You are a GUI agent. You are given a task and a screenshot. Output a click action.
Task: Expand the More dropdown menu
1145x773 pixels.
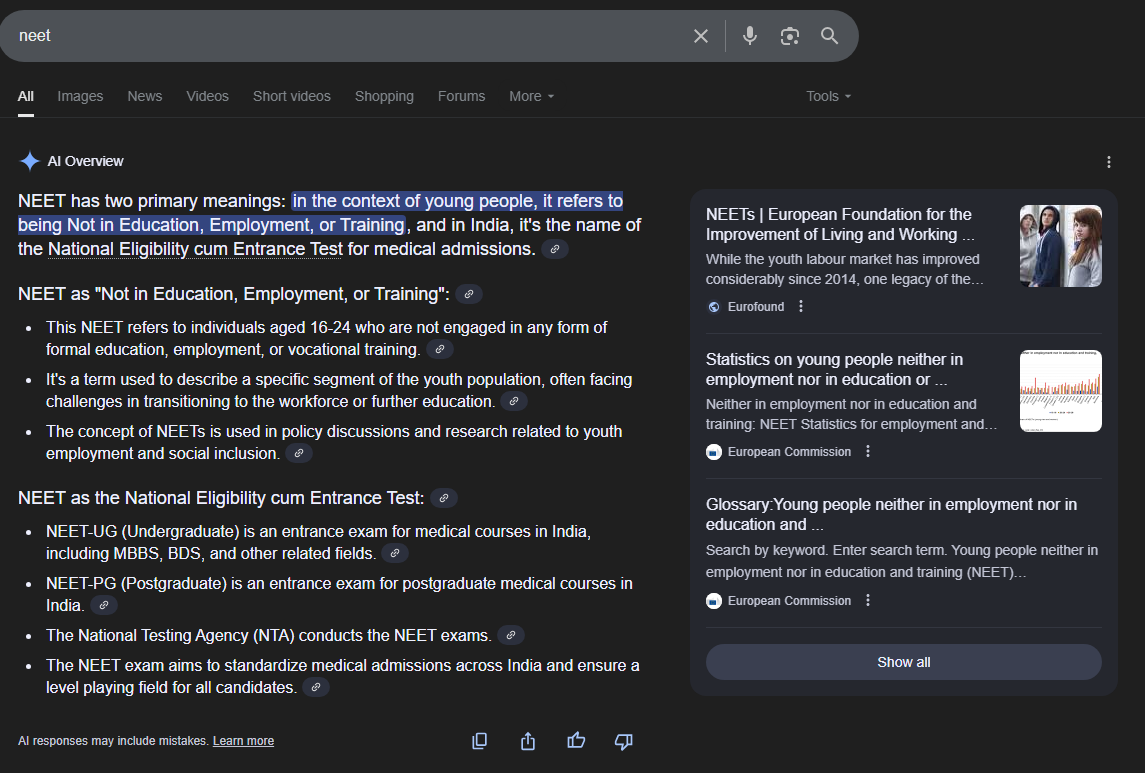coord(532,96)
